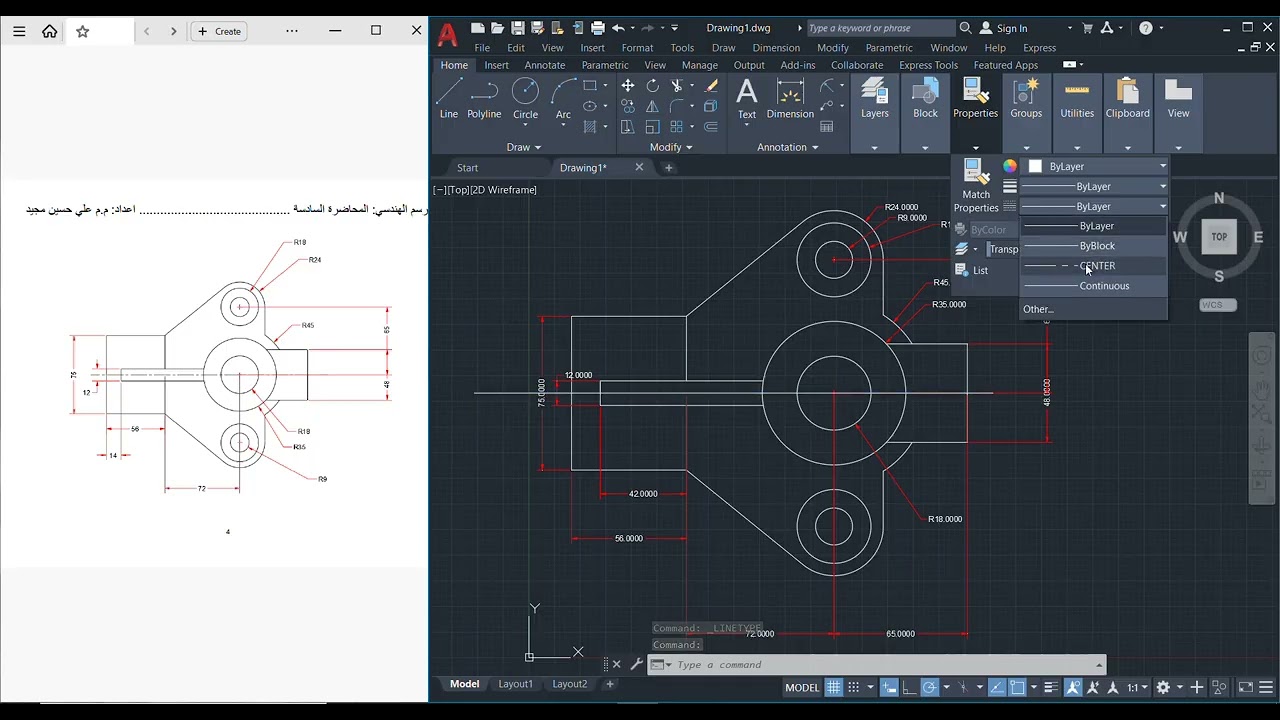Screen dimensions: 1280x720
Task: Toggle annotation visibility in status bar
Action: [x=1073, y=687]
